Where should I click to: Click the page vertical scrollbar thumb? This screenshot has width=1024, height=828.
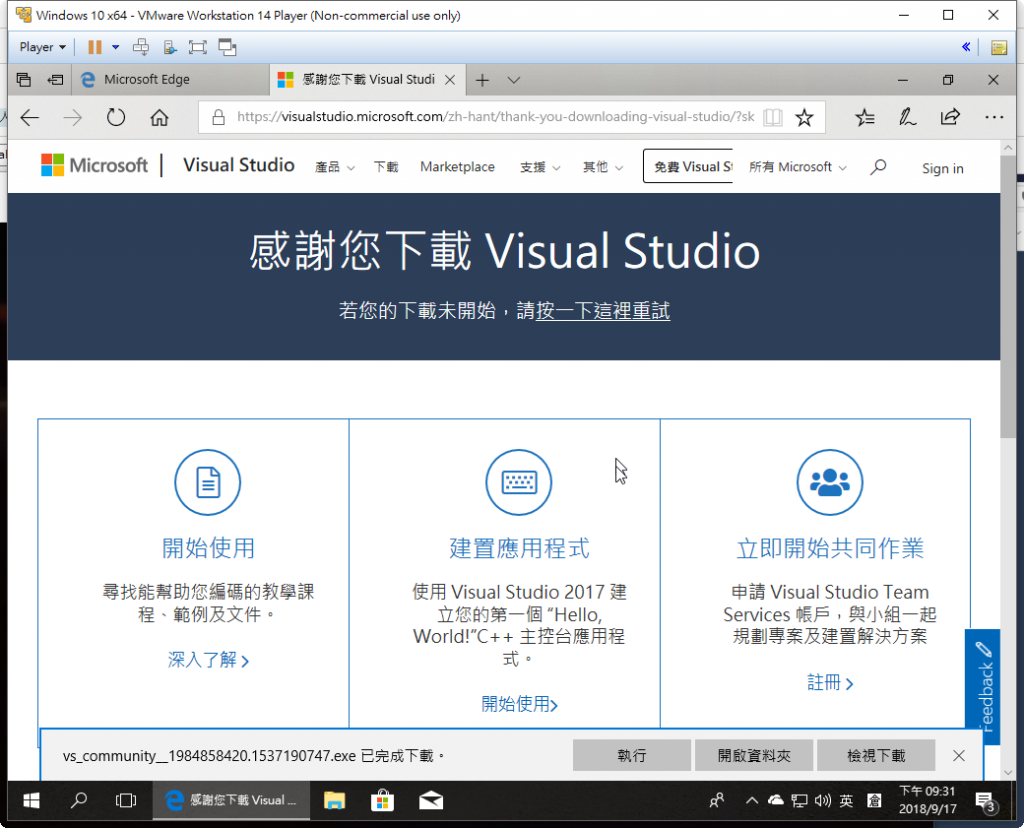tap(1008, 297)
